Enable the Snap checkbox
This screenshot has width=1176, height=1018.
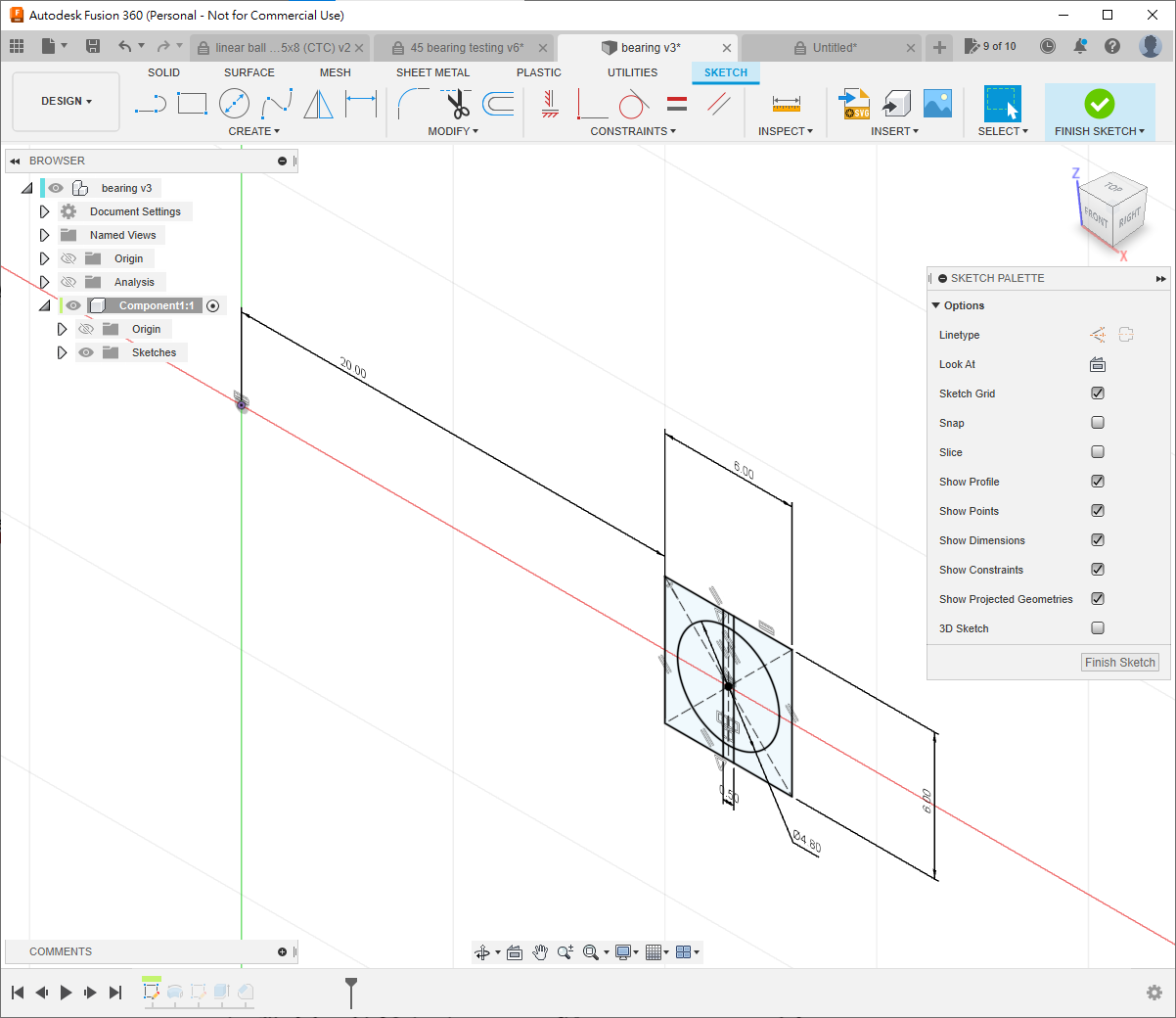pyautogui.click(x=1098, y=423)
